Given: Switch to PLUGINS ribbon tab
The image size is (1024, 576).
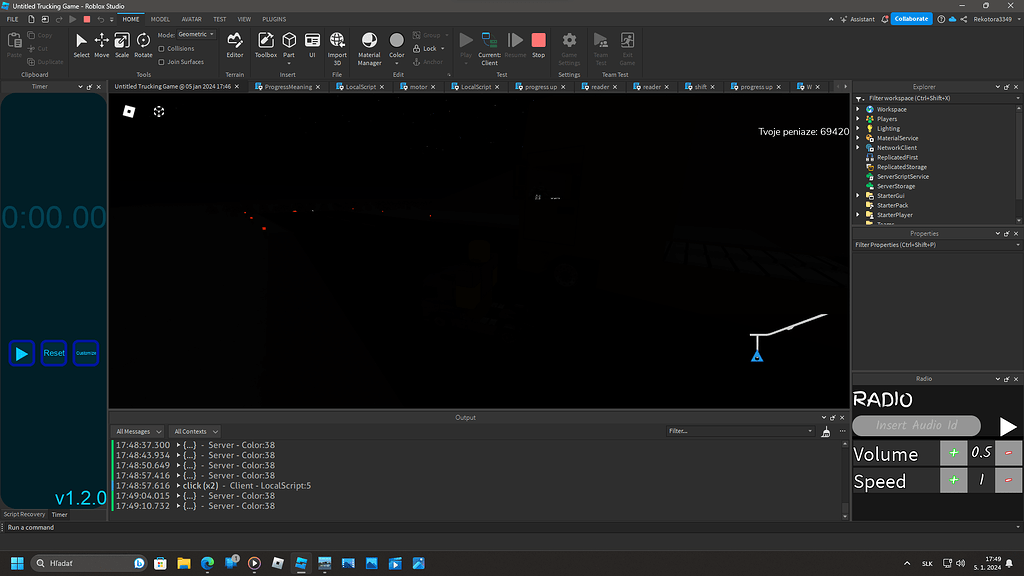Looking at the screenshot, I should 274,19.
